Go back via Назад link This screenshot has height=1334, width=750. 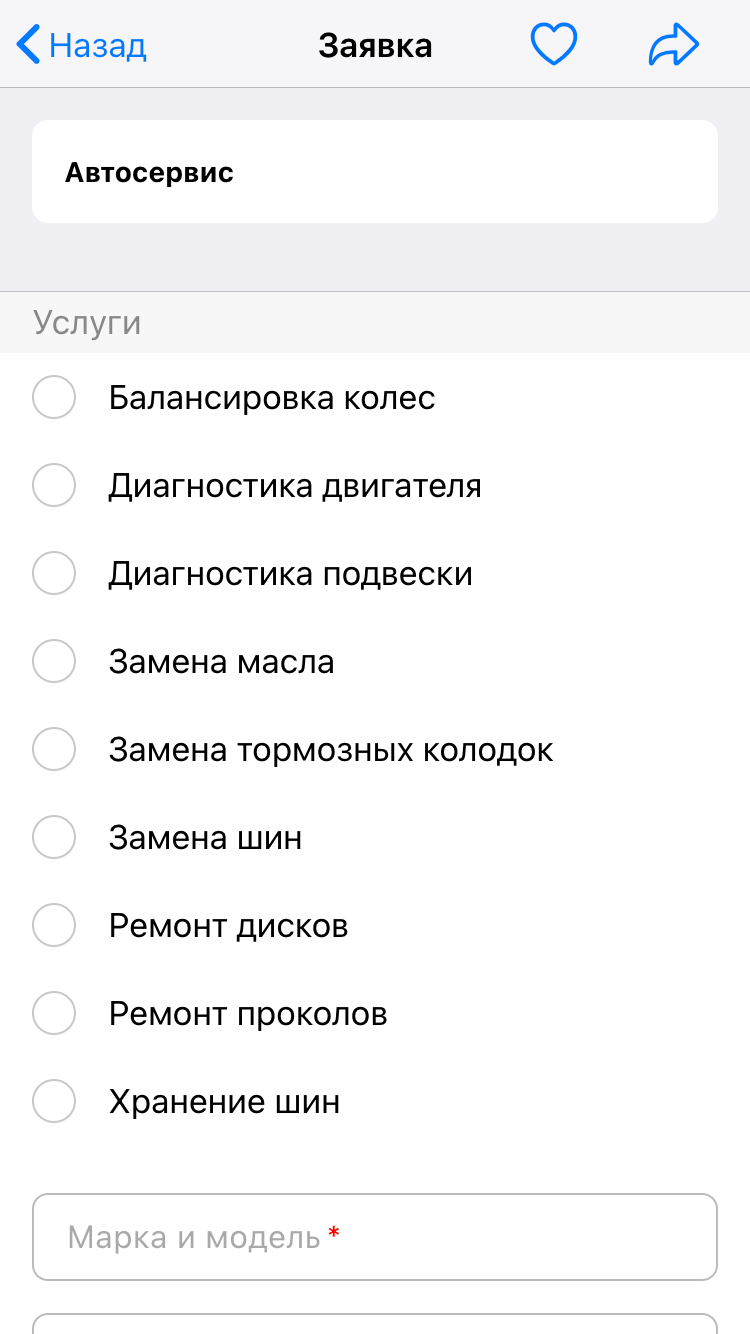pyautogui.click(x=98, y=45)
